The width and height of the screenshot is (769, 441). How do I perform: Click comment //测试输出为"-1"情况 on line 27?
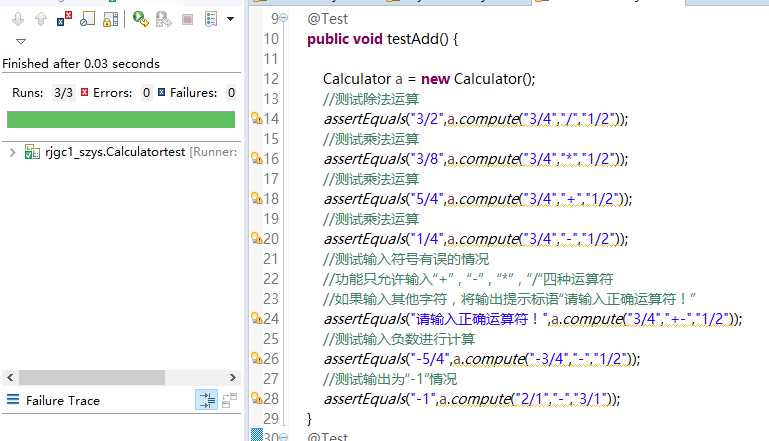390,379
